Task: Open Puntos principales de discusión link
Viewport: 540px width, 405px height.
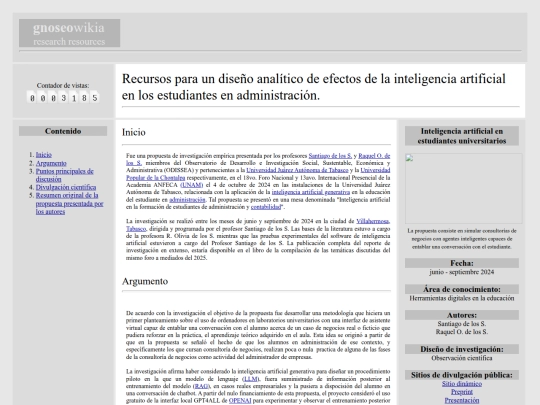Action: [x=64, y=175]
